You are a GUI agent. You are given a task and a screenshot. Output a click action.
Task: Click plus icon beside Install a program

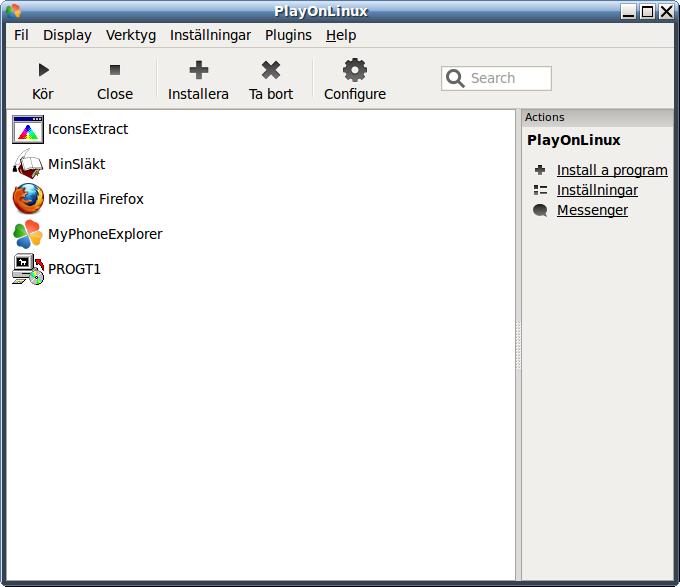click(x=540, y=170)
